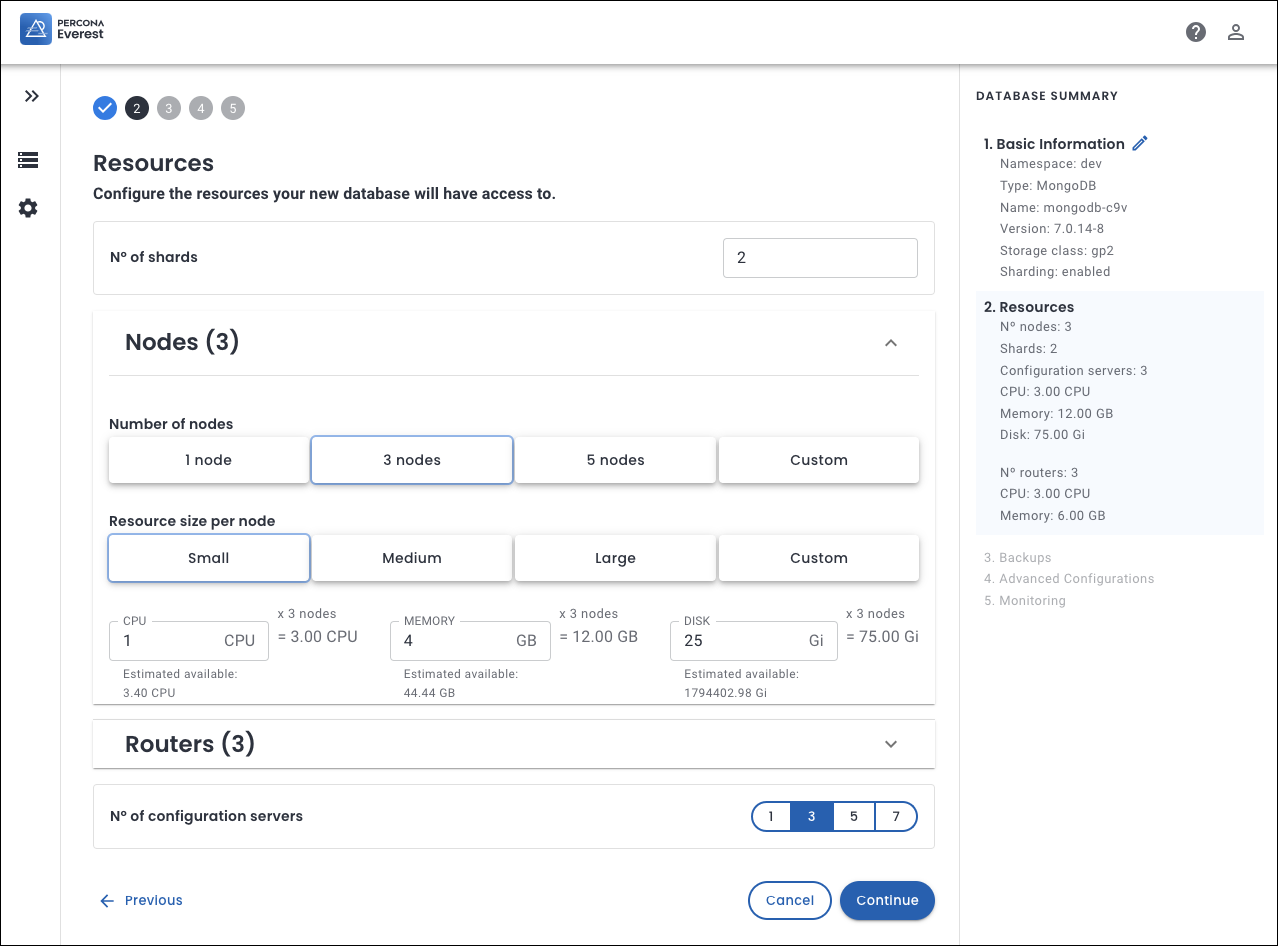Open the user account icon
The height and width of the screenshot is (946, 1278).
[x=1235, y=32]
